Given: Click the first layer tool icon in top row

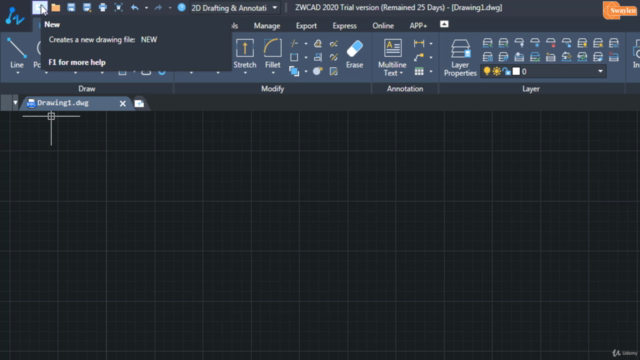Looking at the screenshot, I should point(487,42).
